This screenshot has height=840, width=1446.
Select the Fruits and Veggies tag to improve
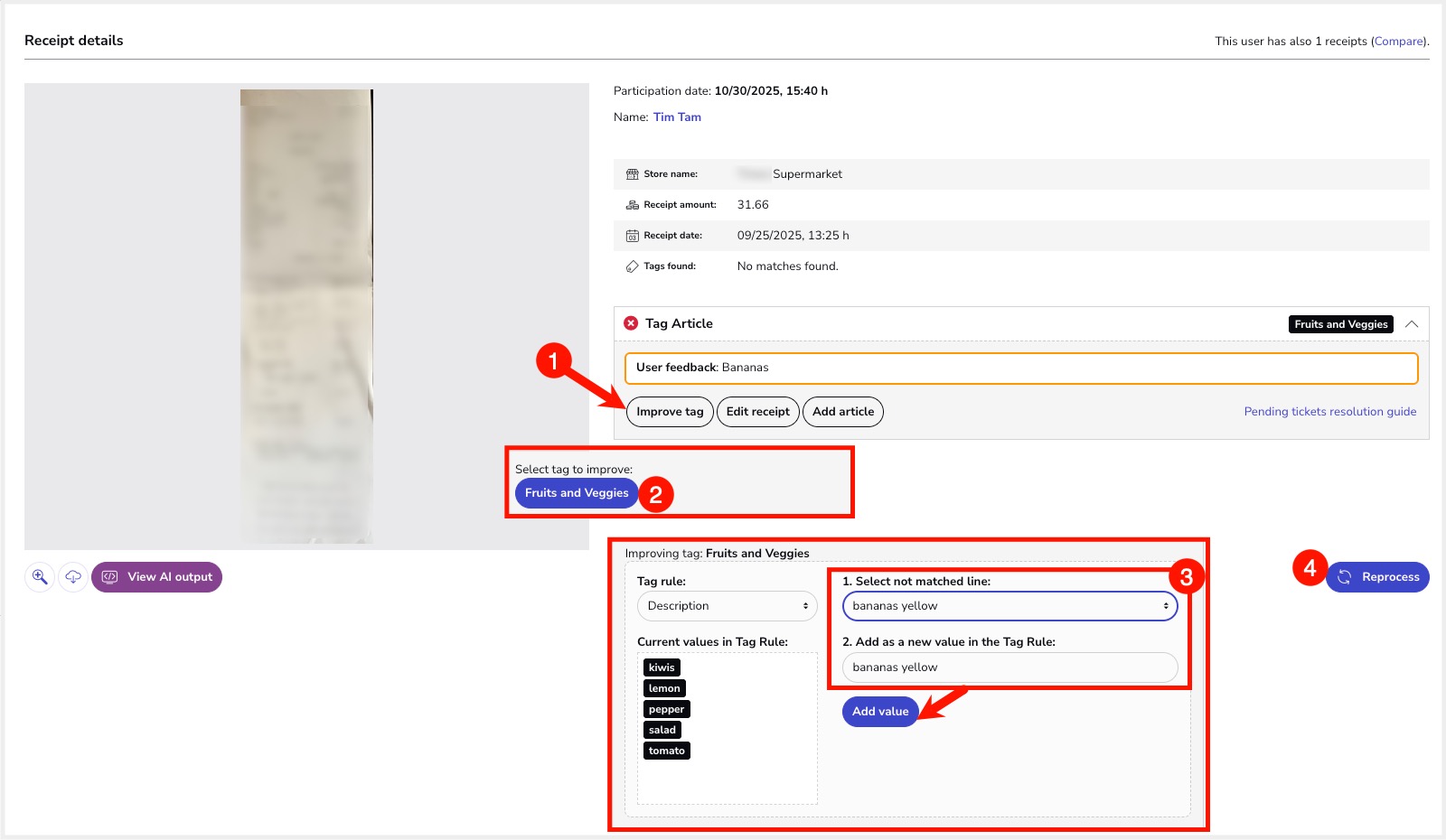point(577,493)
